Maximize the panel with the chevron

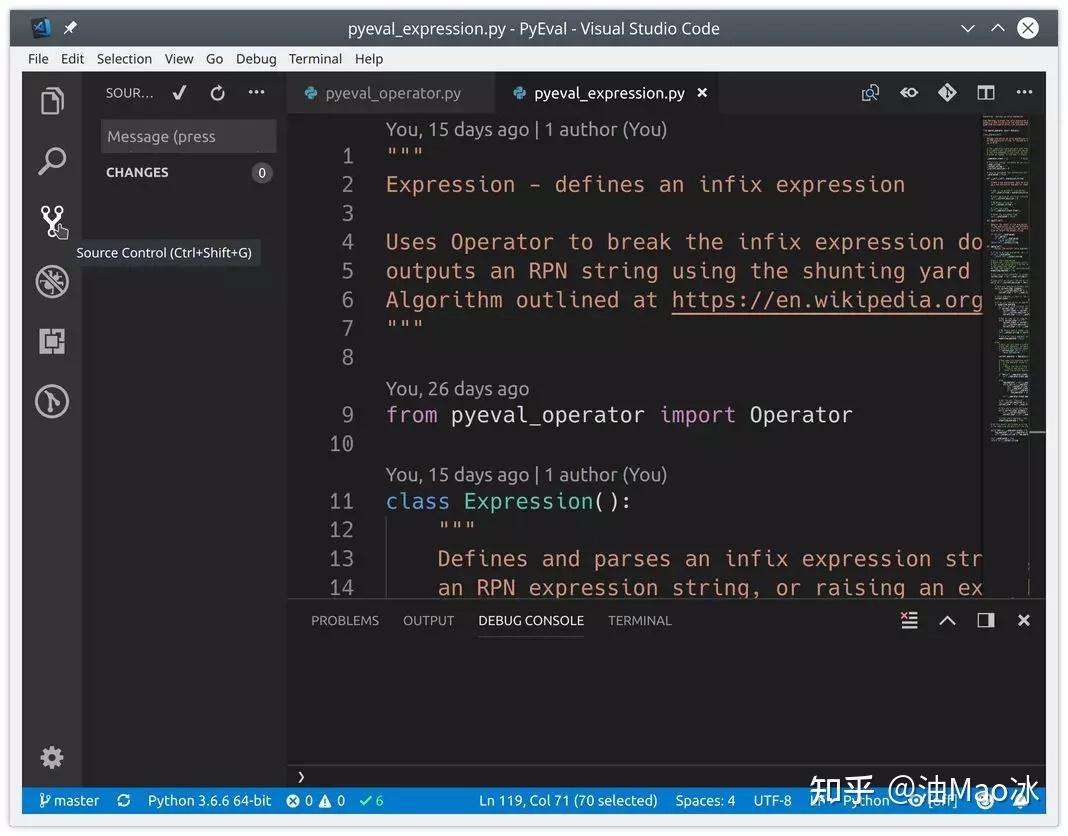[947, 620]
